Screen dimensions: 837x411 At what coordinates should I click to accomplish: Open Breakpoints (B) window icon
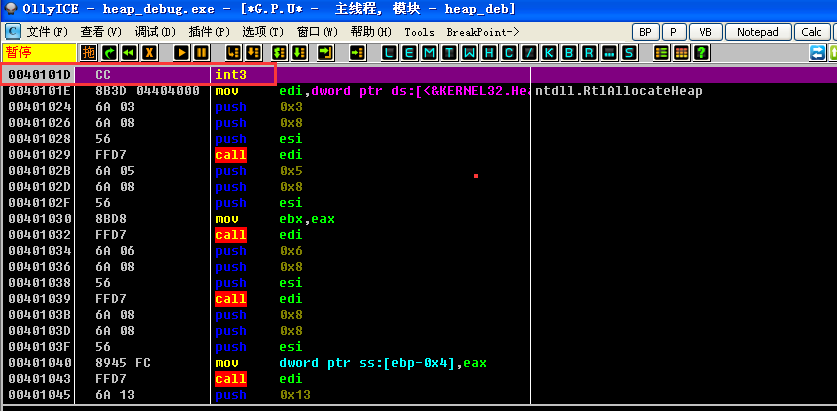click(569, 52)
